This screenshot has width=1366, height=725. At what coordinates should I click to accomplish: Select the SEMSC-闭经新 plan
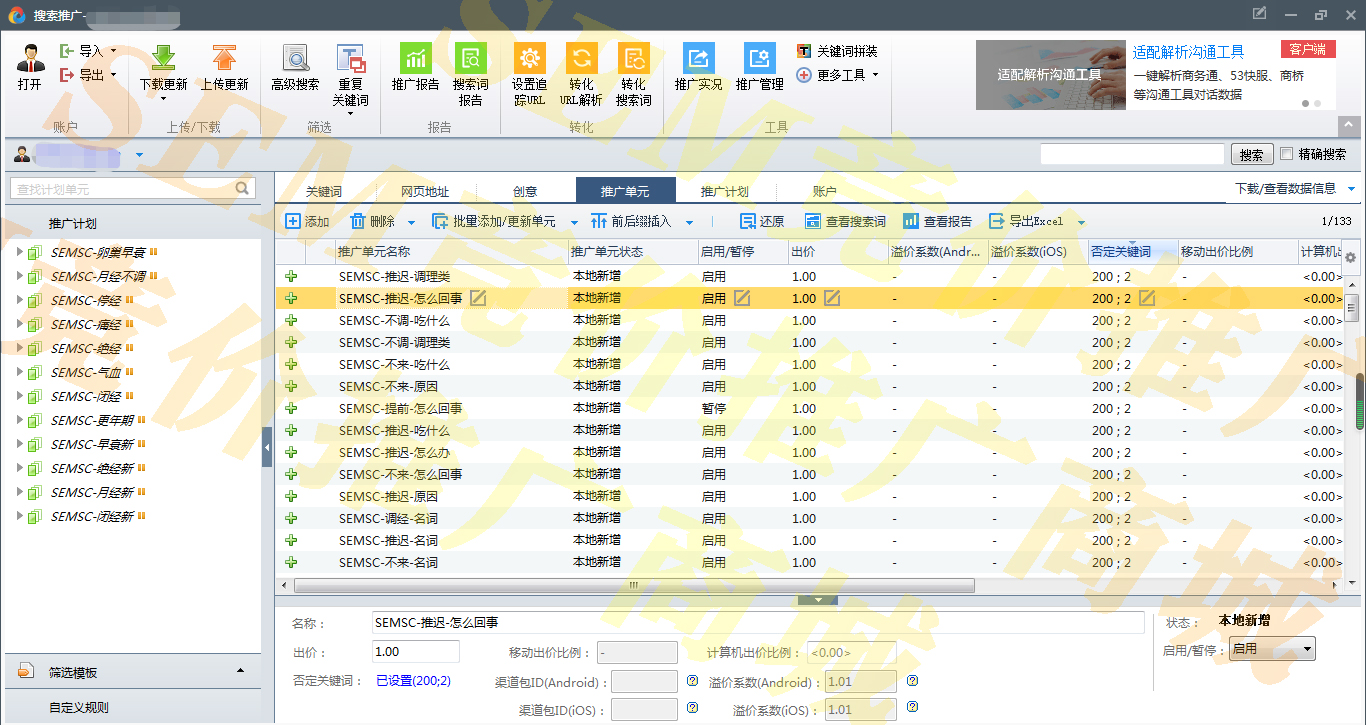pyautogui.click(x=91, y=516)
